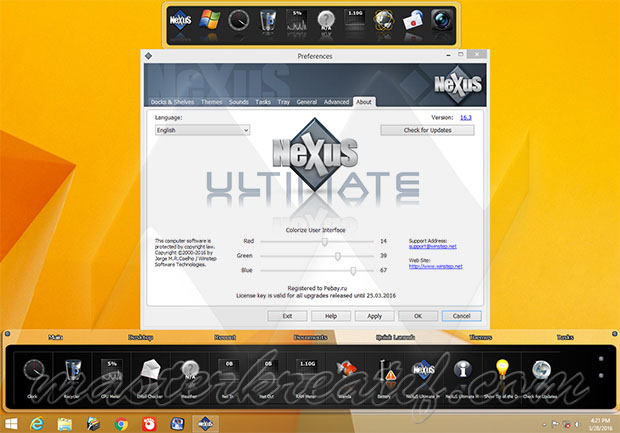Screen dimensions: 620x433
Task: Click the Nexus app button on the taskbar
Action: [206, 424]
